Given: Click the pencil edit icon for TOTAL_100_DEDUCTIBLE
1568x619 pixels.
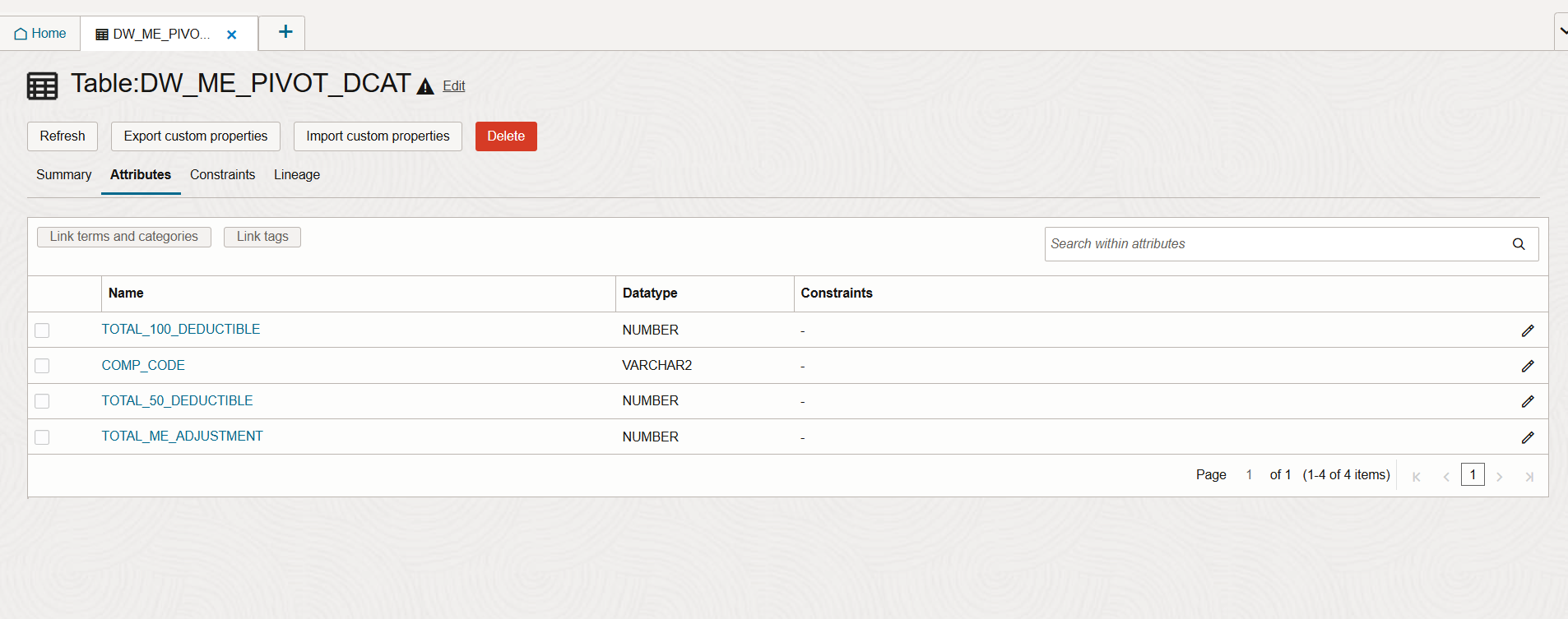Looking at the screenshot, I should click(x=1527, y=330).
